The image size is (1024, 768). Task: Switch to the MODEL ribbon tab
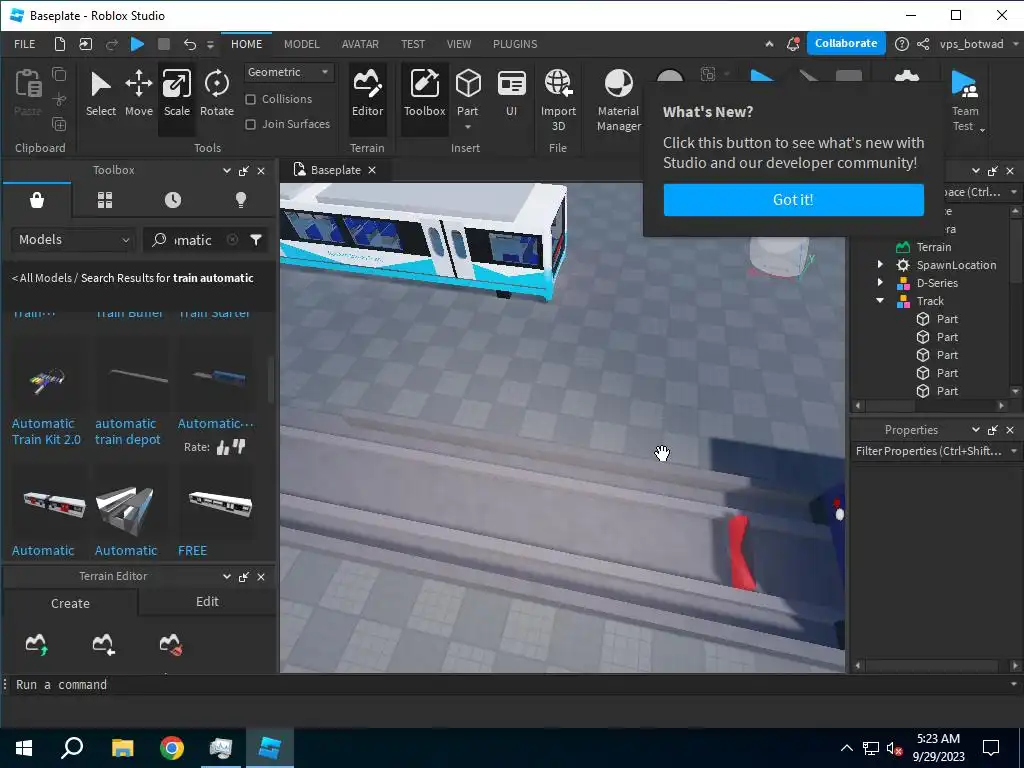[302, 44]
